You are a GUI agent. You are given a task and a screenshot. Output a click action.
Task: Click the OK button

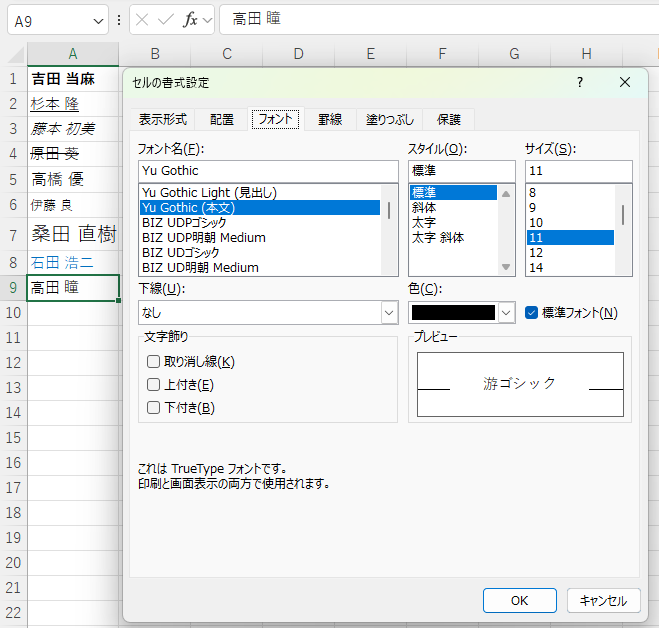[519, 601]
